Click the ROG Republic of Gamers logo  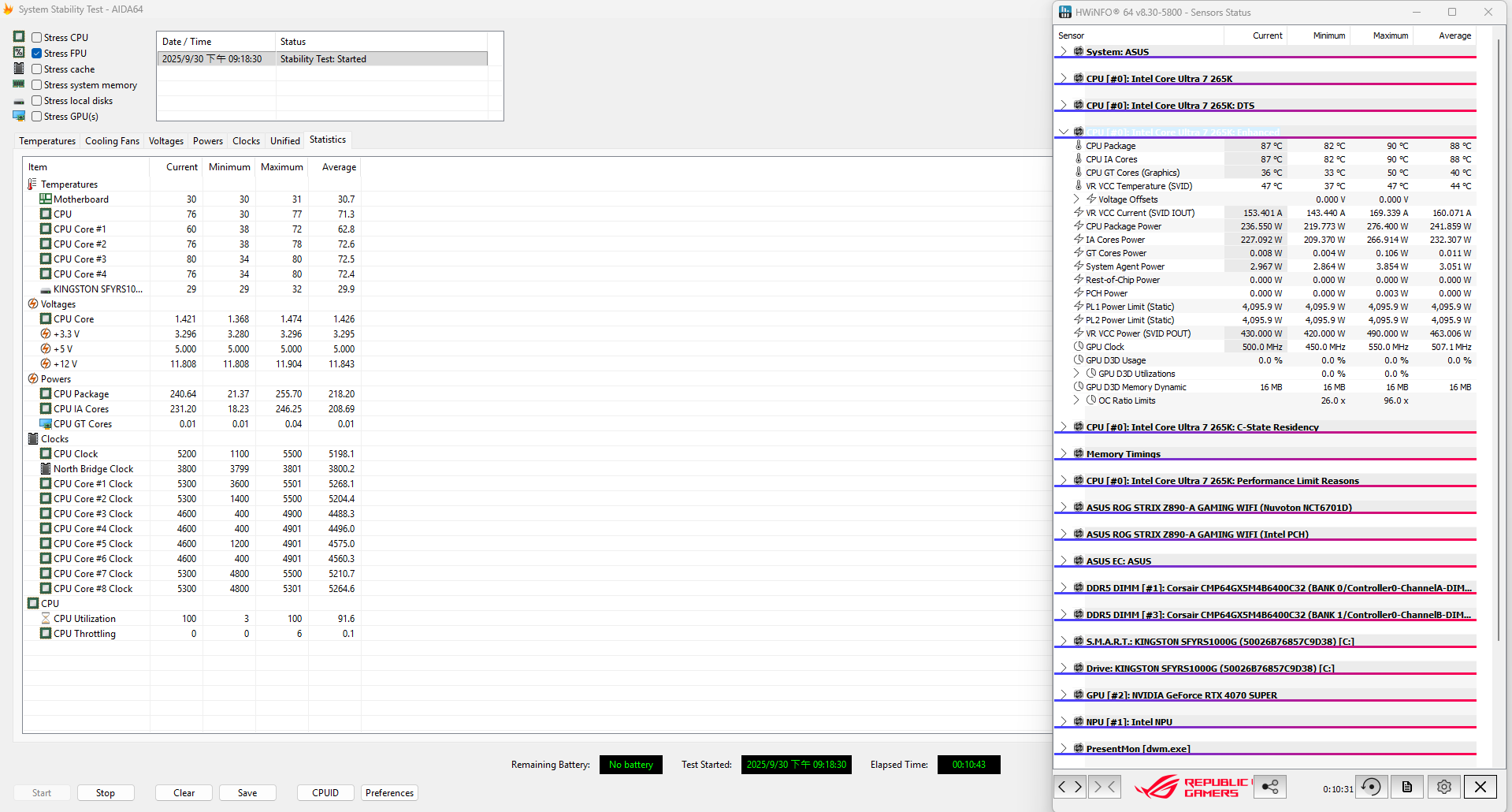click(1192, 787)
